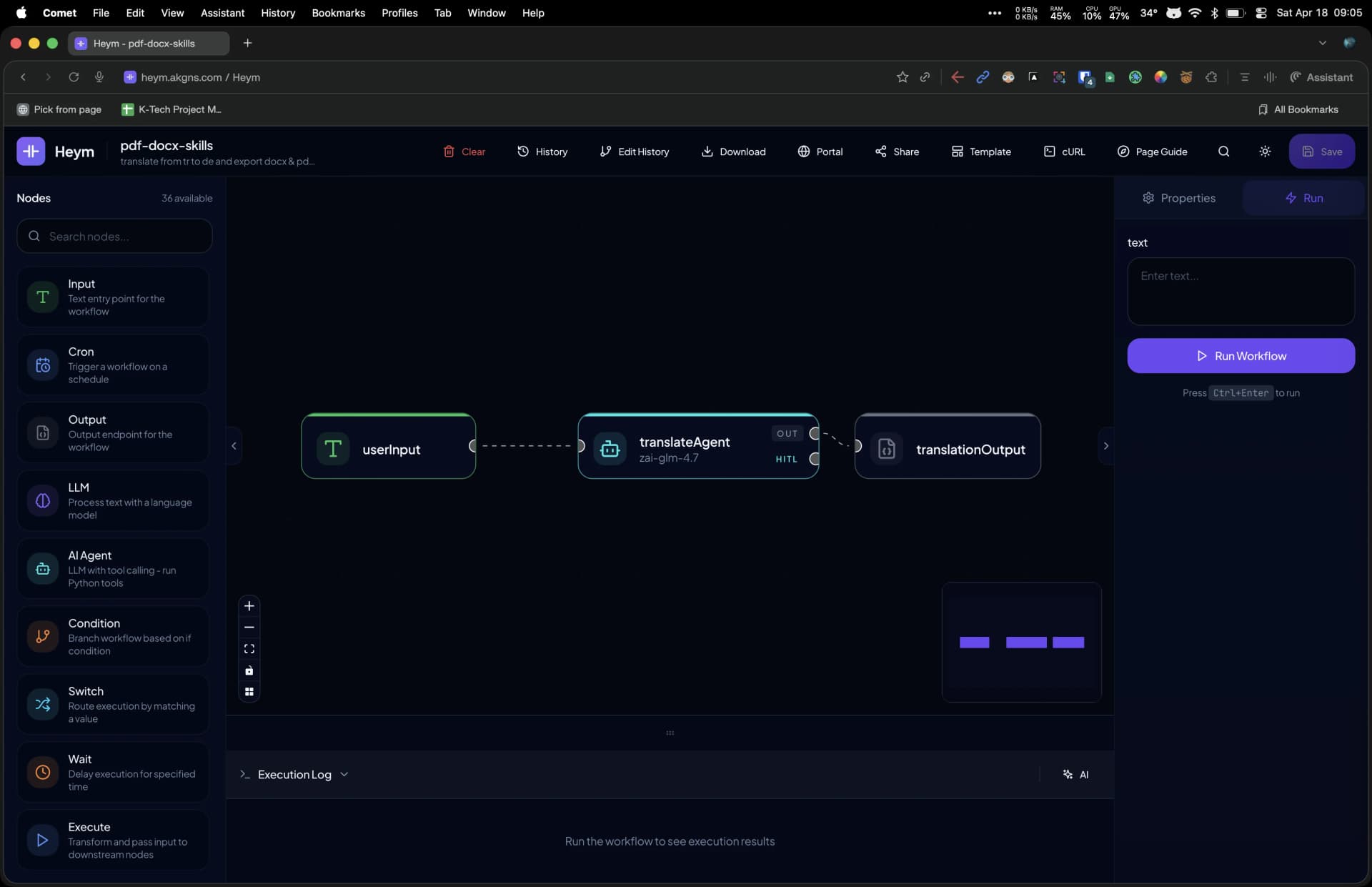Select the AI Agent node in node list

point(113,568)
